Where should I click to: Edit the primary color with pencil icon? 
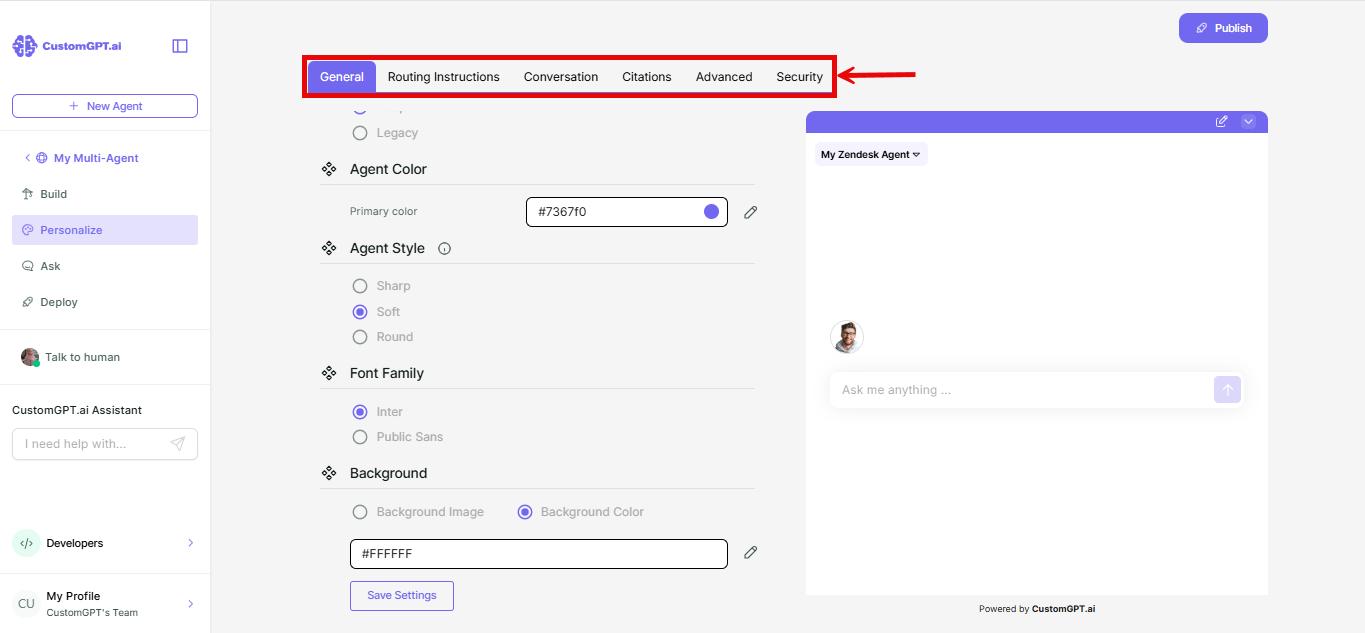pyautogui.click(x=751, y=212)
